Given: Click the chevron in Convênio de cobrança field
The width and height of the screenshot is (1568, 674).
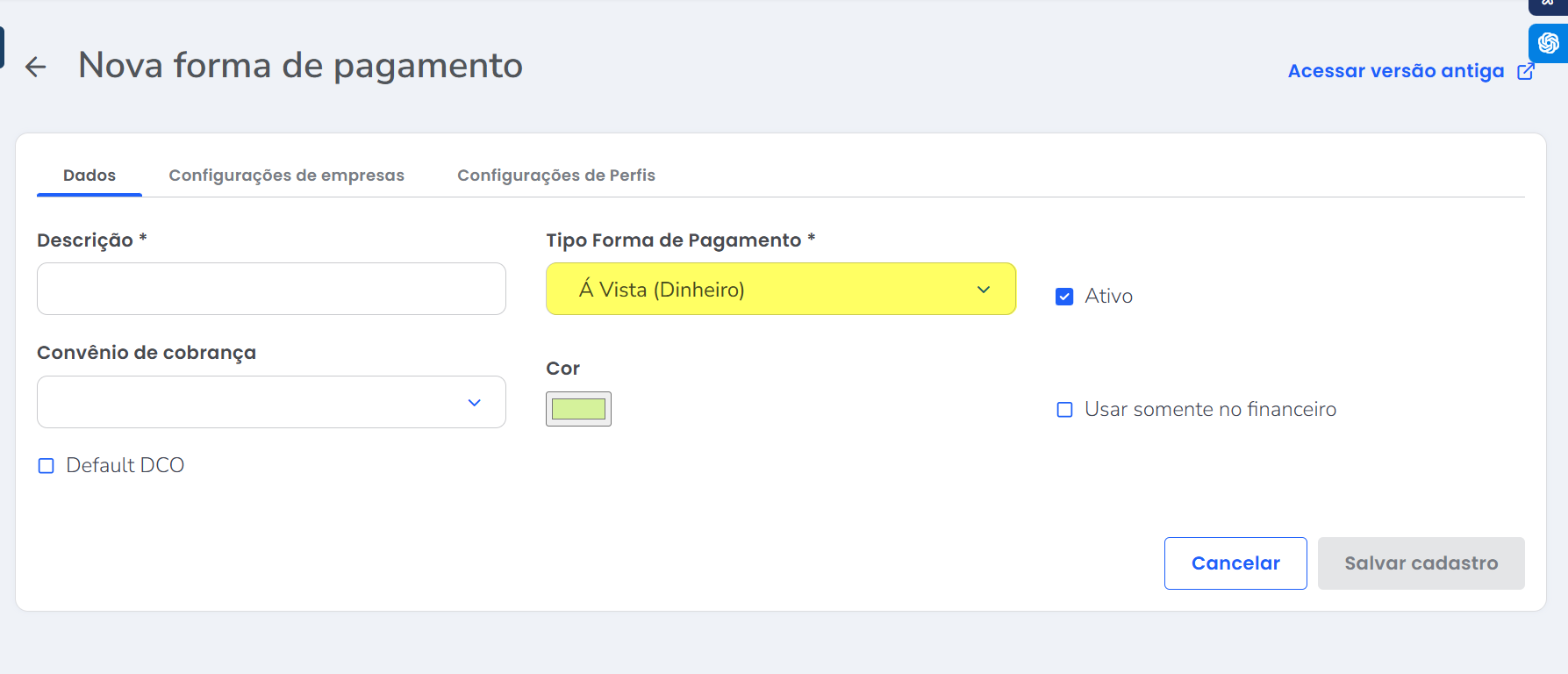Looking at the screenshot, I should [474, 403].
